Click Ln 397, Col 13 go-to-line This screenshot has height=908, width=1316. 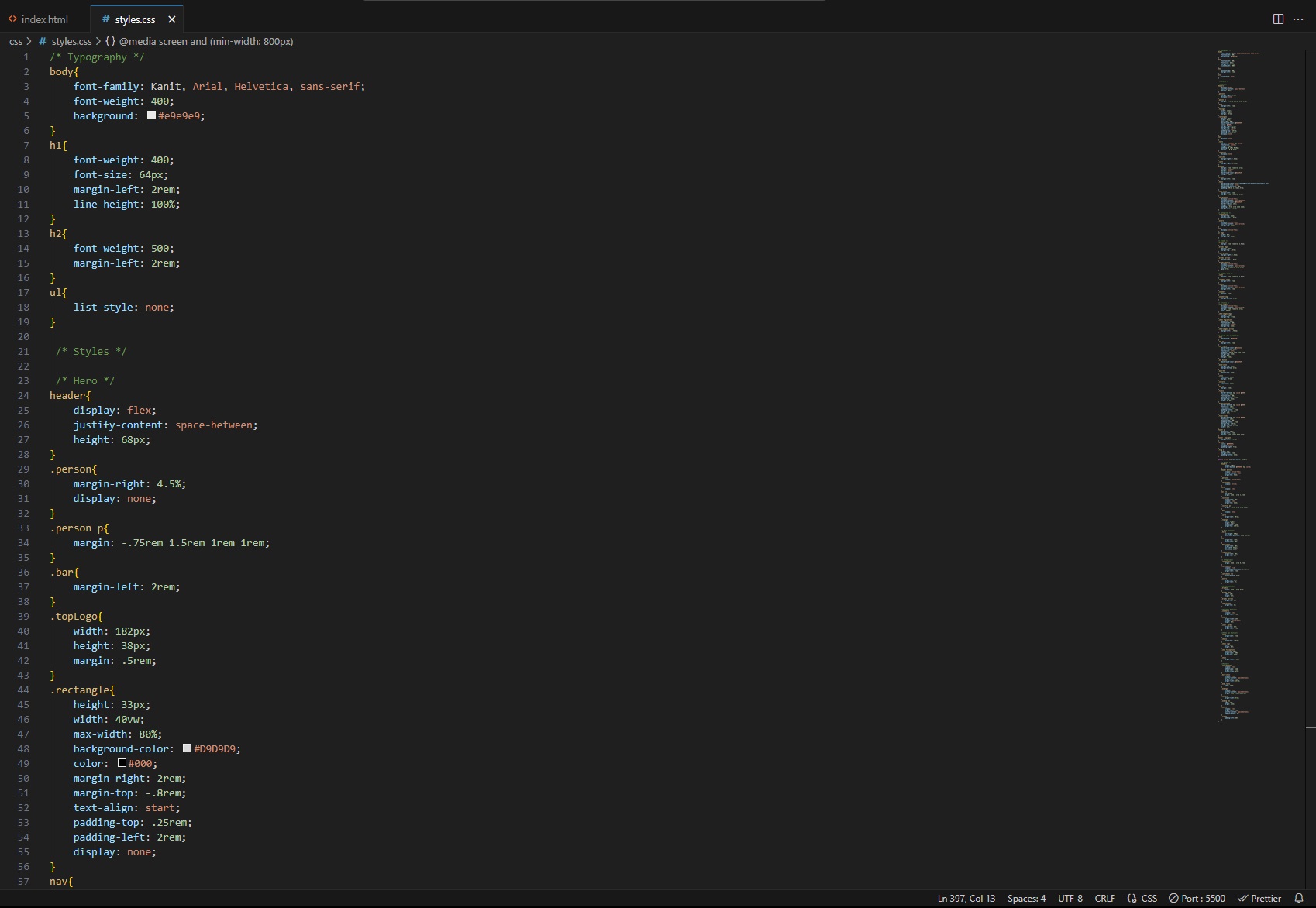coord(966,899)
